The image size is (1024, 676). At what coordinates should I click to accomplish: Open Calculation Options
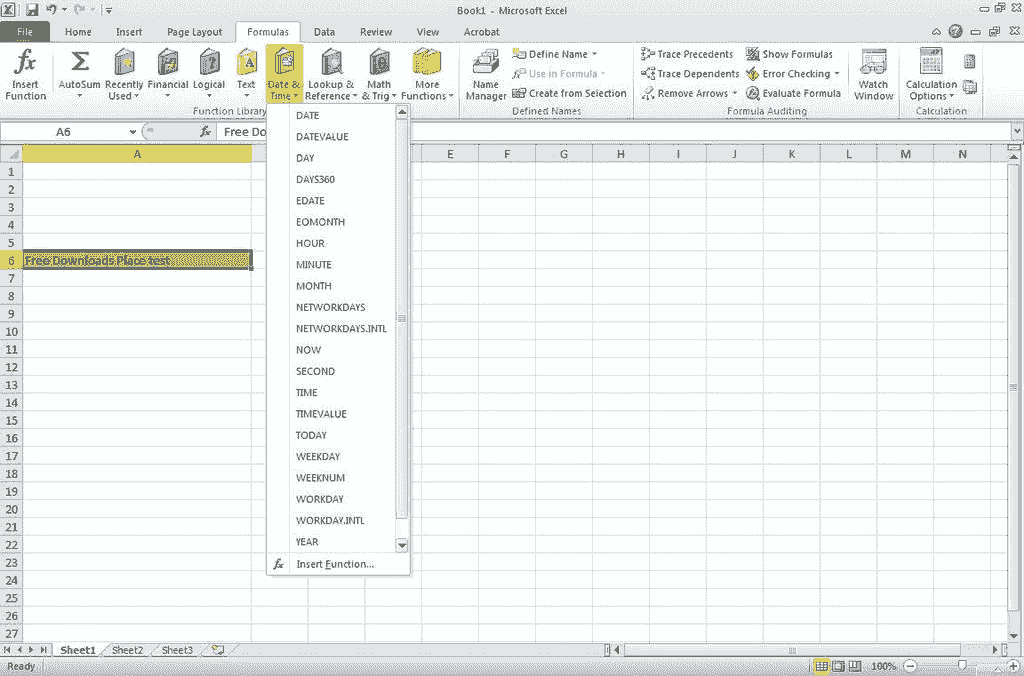[931, 75]
